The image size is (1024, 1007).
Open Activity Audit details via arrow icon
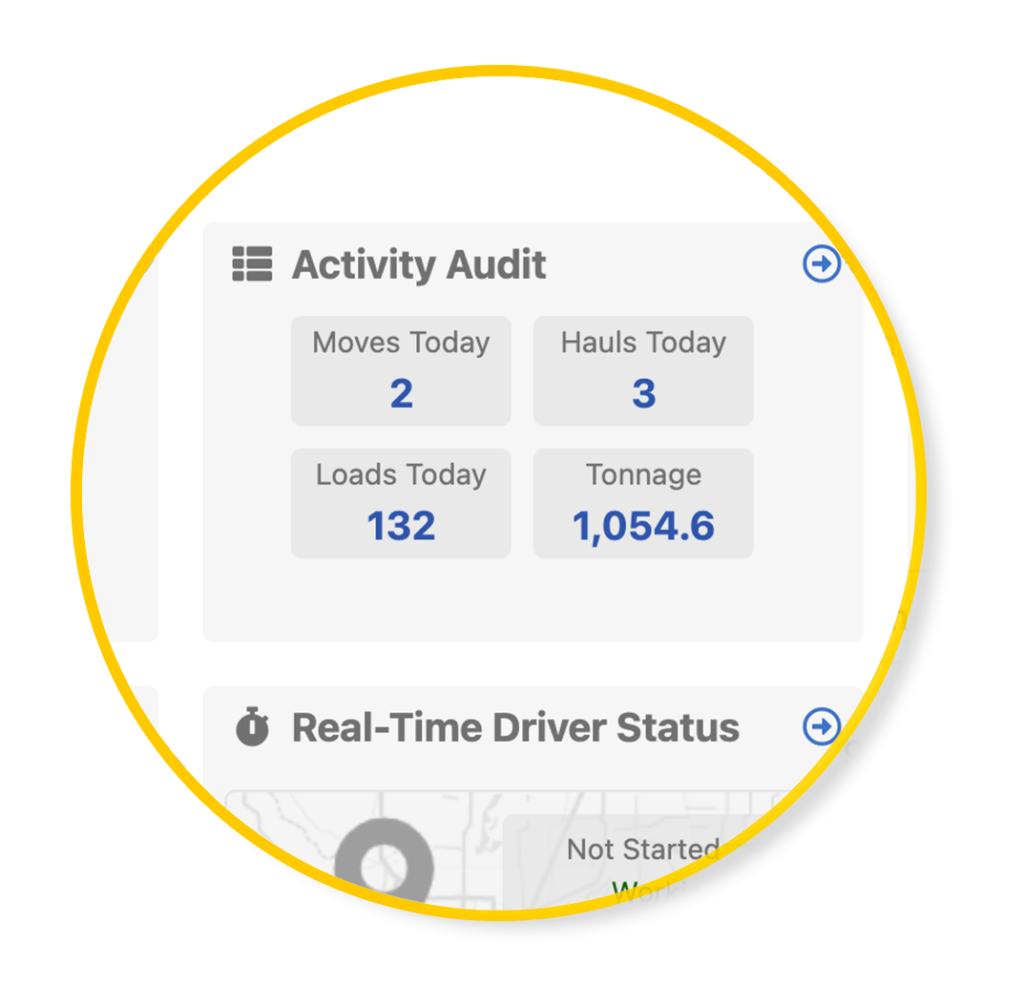(821, 264)
